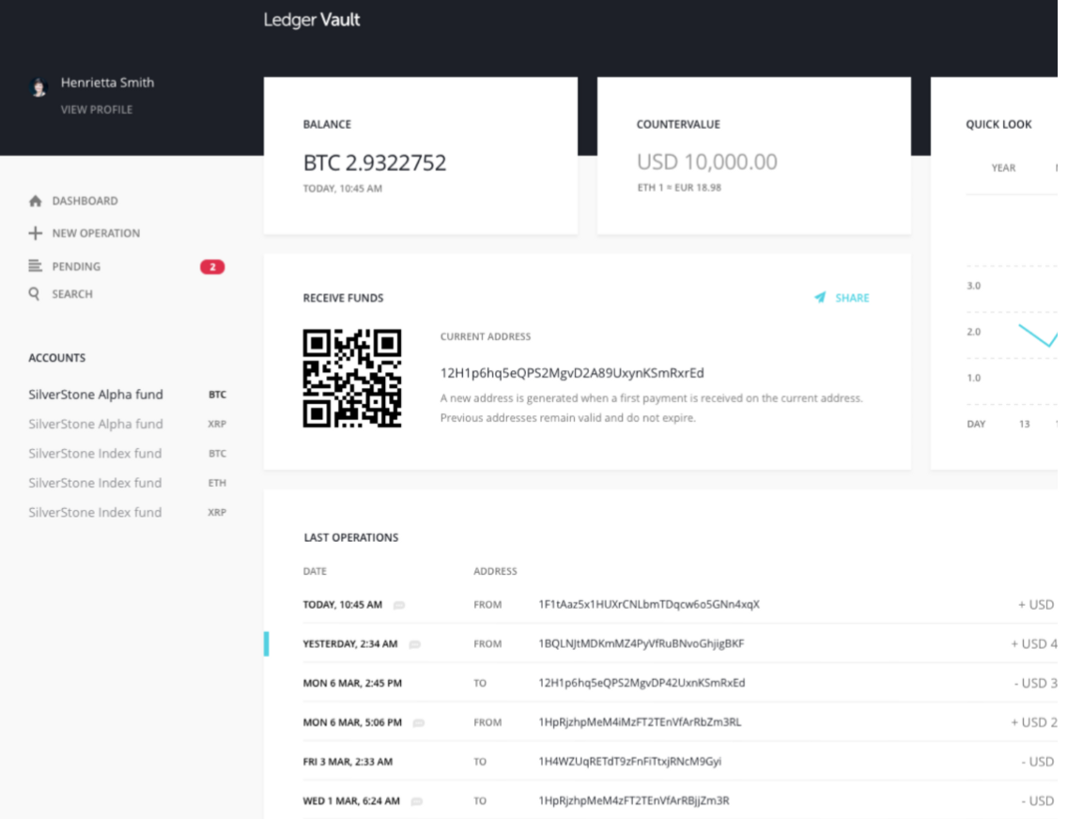Click the Henrietta Smith user name

tap(108, 82)
